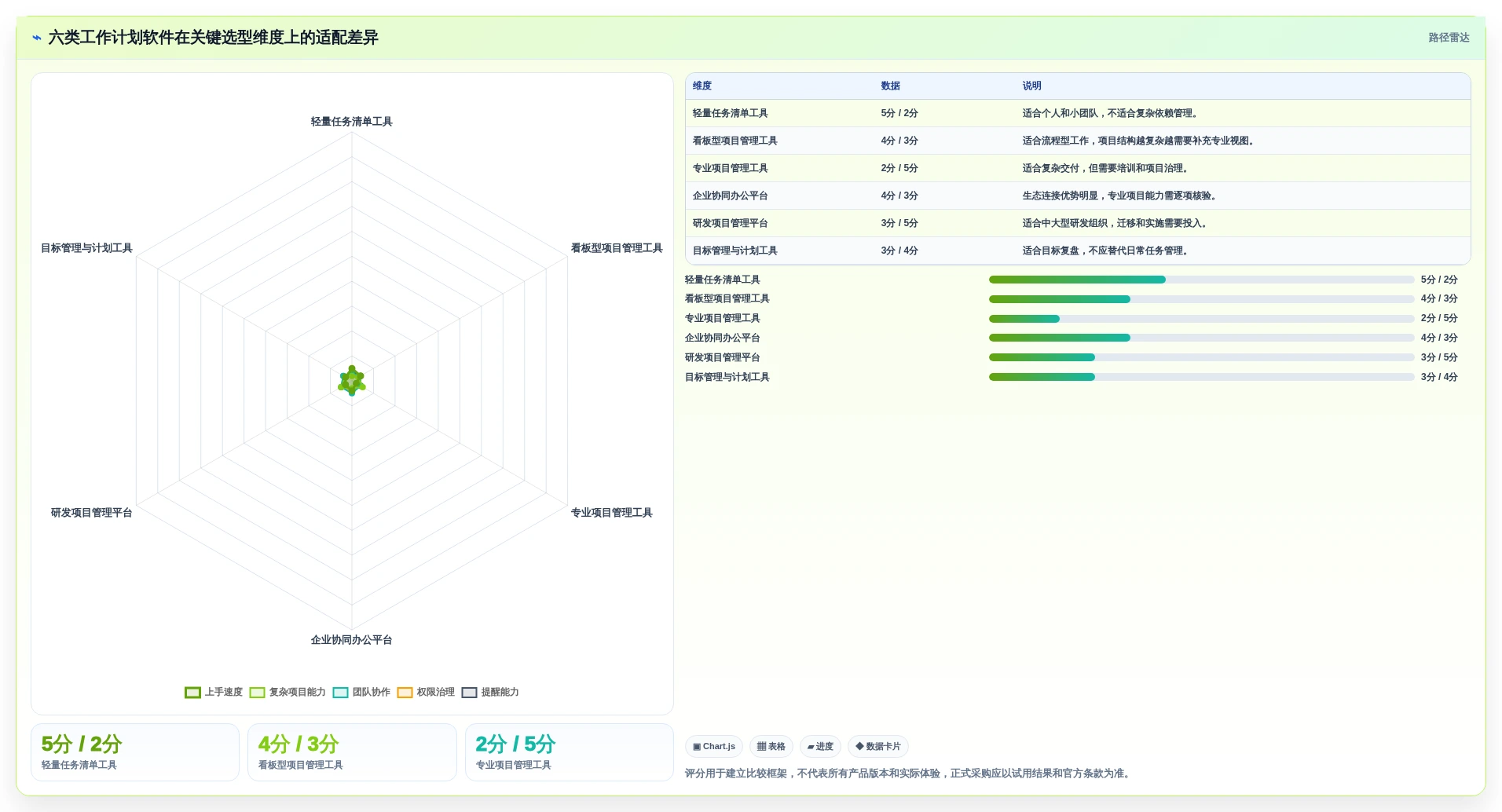The width and height of the screenshot is (1502, 812).
Task: Click the blue icon beside the dashboard title
Action: pos(36,38)
